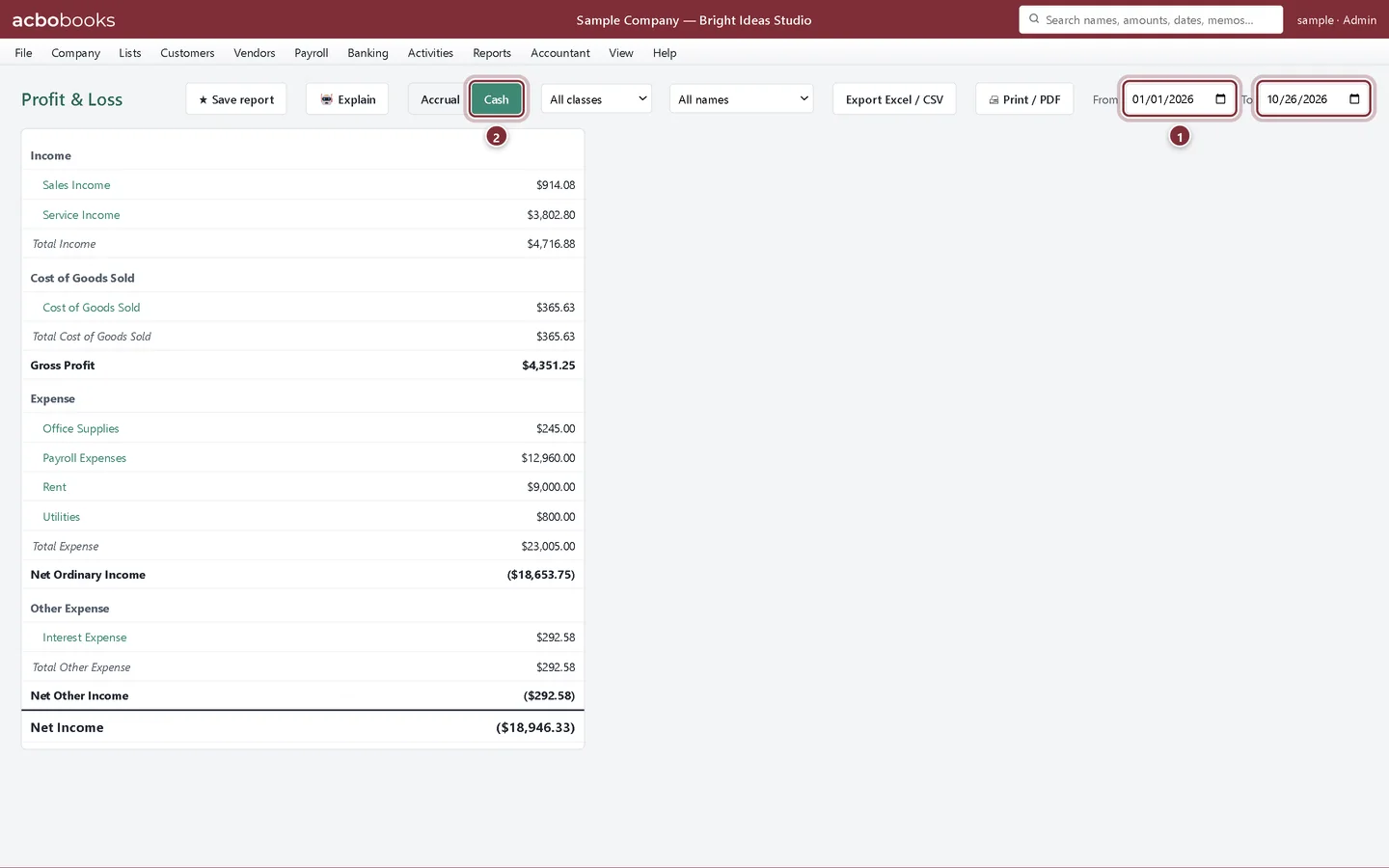Open Rent expense account link
Screen dimensions: 1389x868
coord(55,487)
